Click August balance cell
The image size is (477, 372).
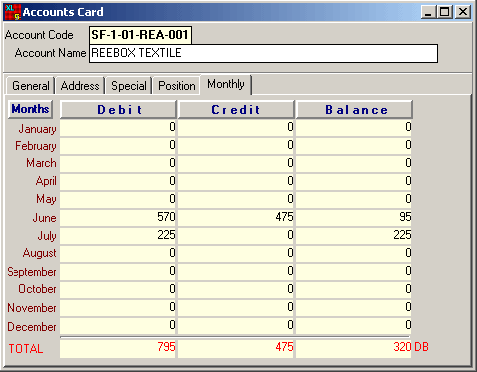[354, 253]
